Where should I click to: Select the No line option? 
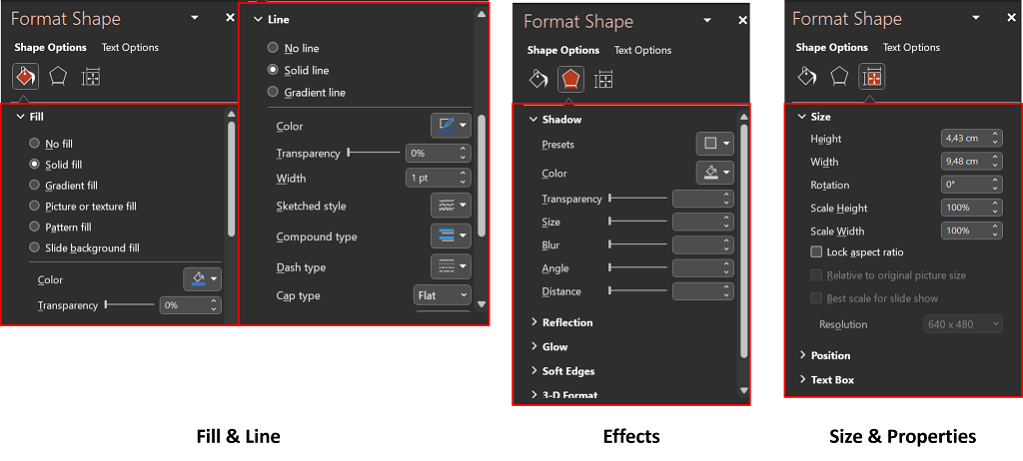click(x=294, y=48)
